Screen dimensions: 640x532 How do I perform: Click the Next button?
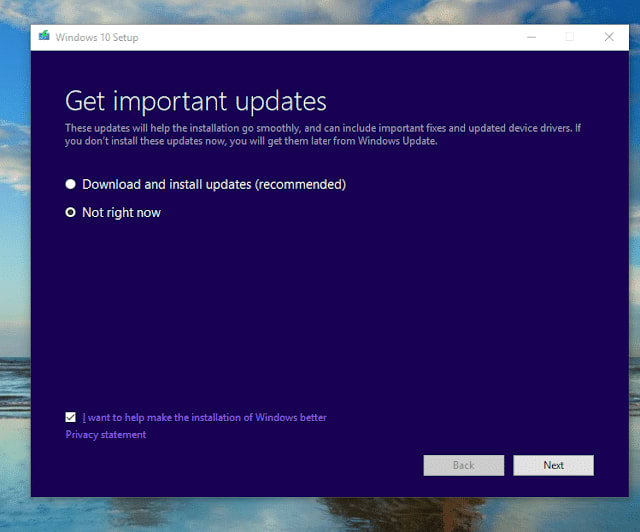point(553,465)
